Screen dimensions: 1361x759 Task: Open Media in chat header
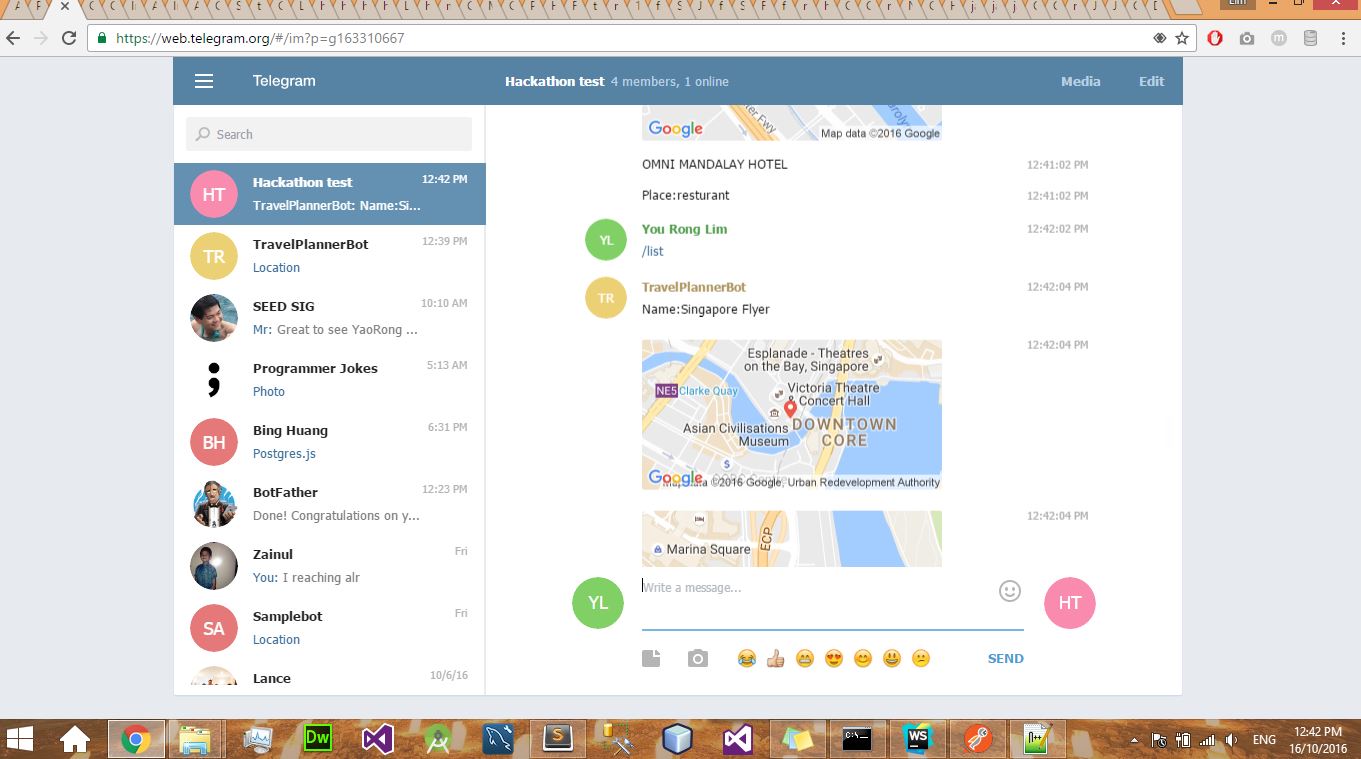(x=1080, y=82)
